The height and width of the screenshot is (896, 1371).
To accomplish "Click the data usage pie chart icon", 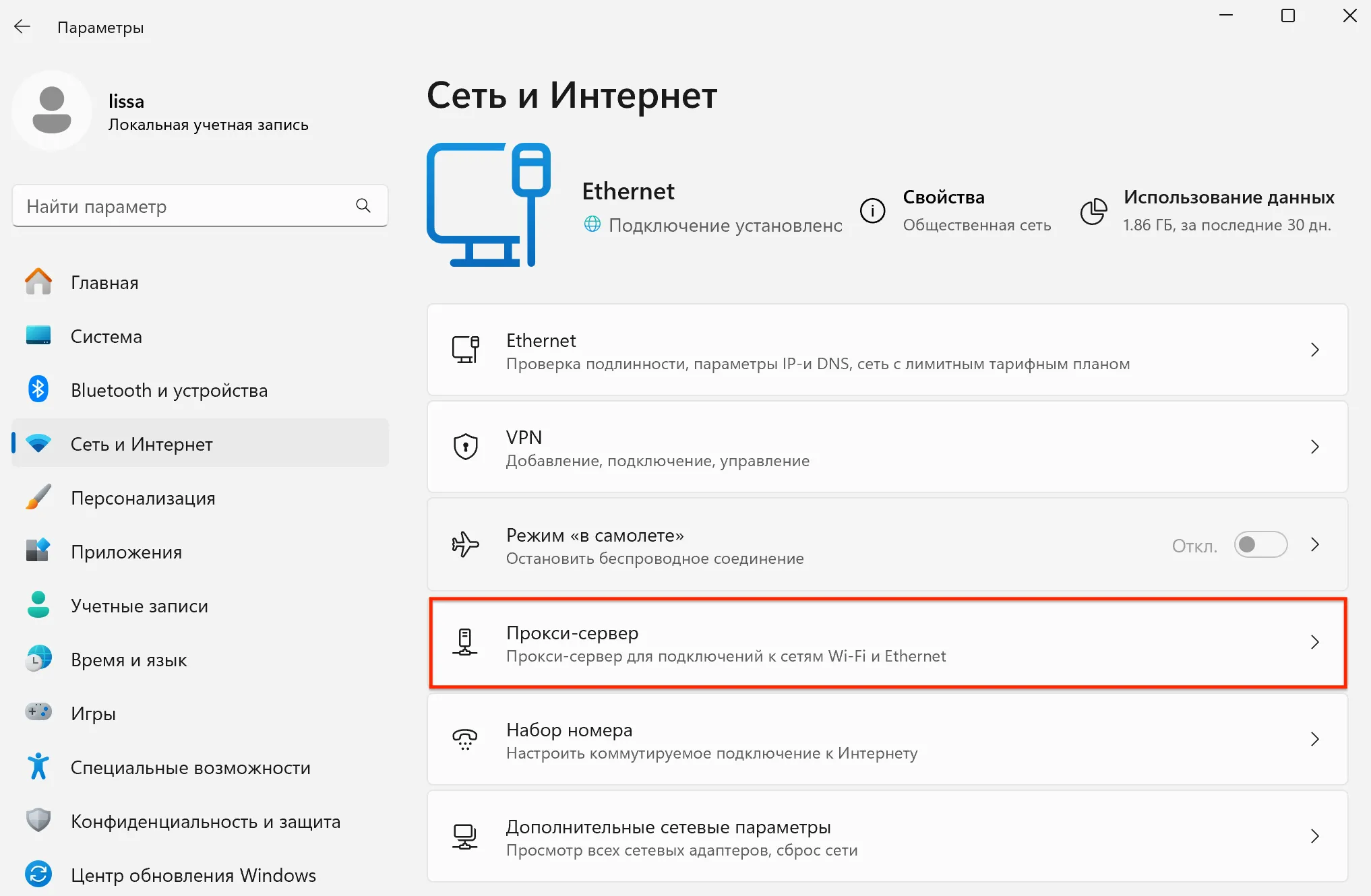I will 1093,211.
